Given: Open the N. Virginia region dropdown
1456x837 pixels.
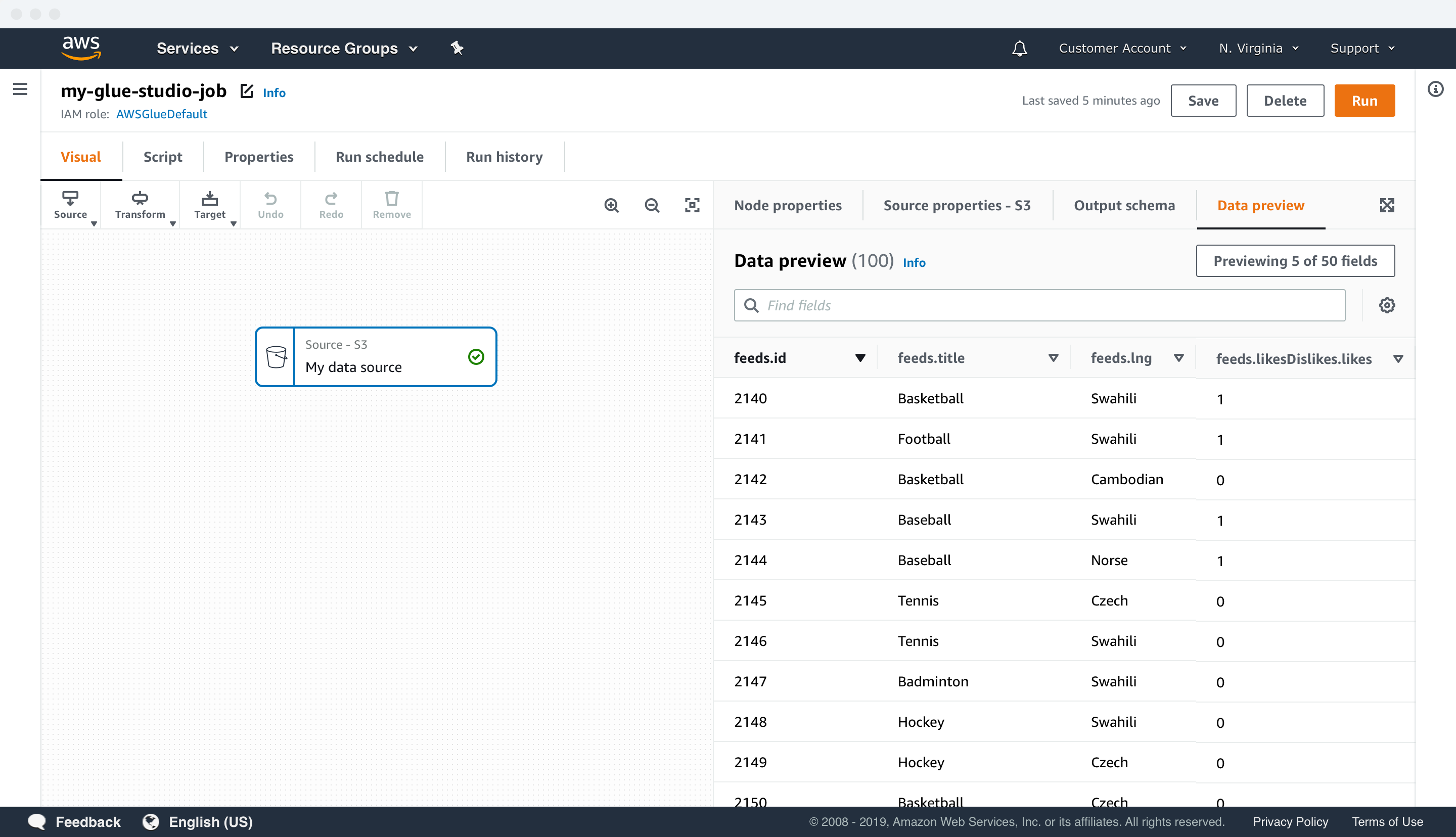Looking at the screenshot, I should pos(1259,49).
